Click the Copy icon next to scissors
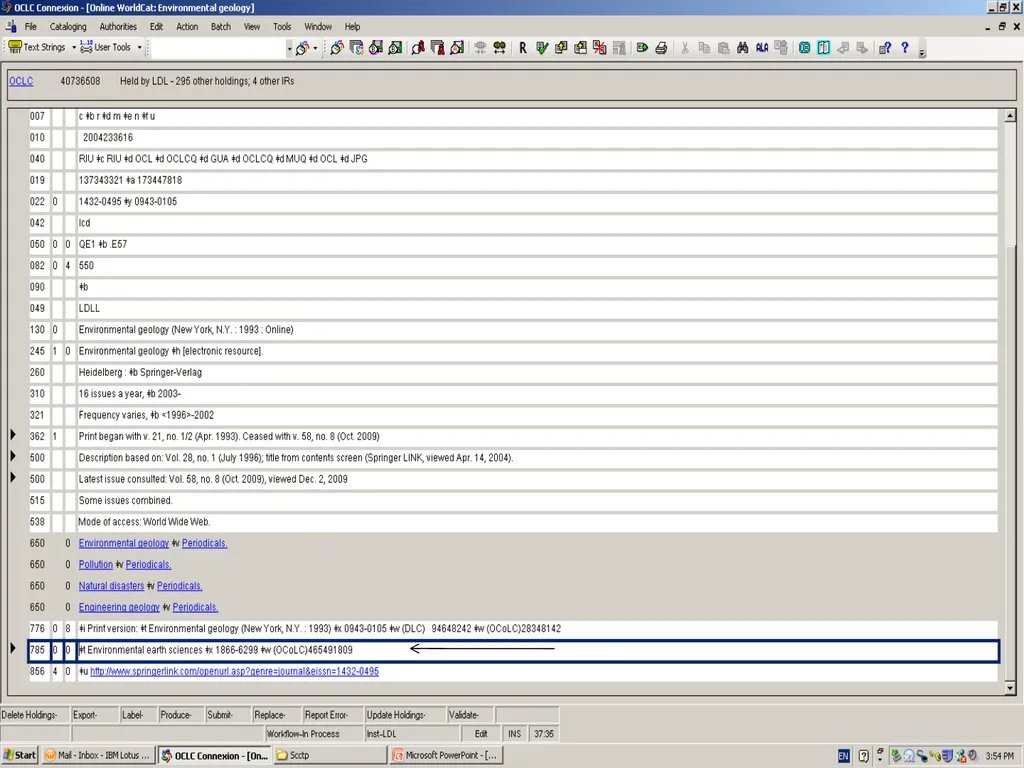This screenshot has width=1024, height=768. tap(704, 48)
